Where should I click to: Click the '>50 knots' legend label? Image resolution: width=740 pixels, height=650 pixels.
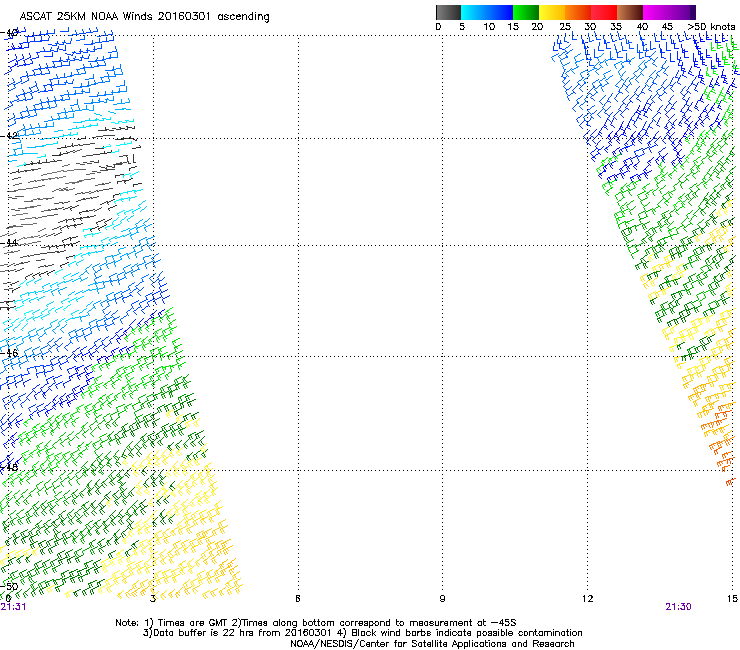711,27
